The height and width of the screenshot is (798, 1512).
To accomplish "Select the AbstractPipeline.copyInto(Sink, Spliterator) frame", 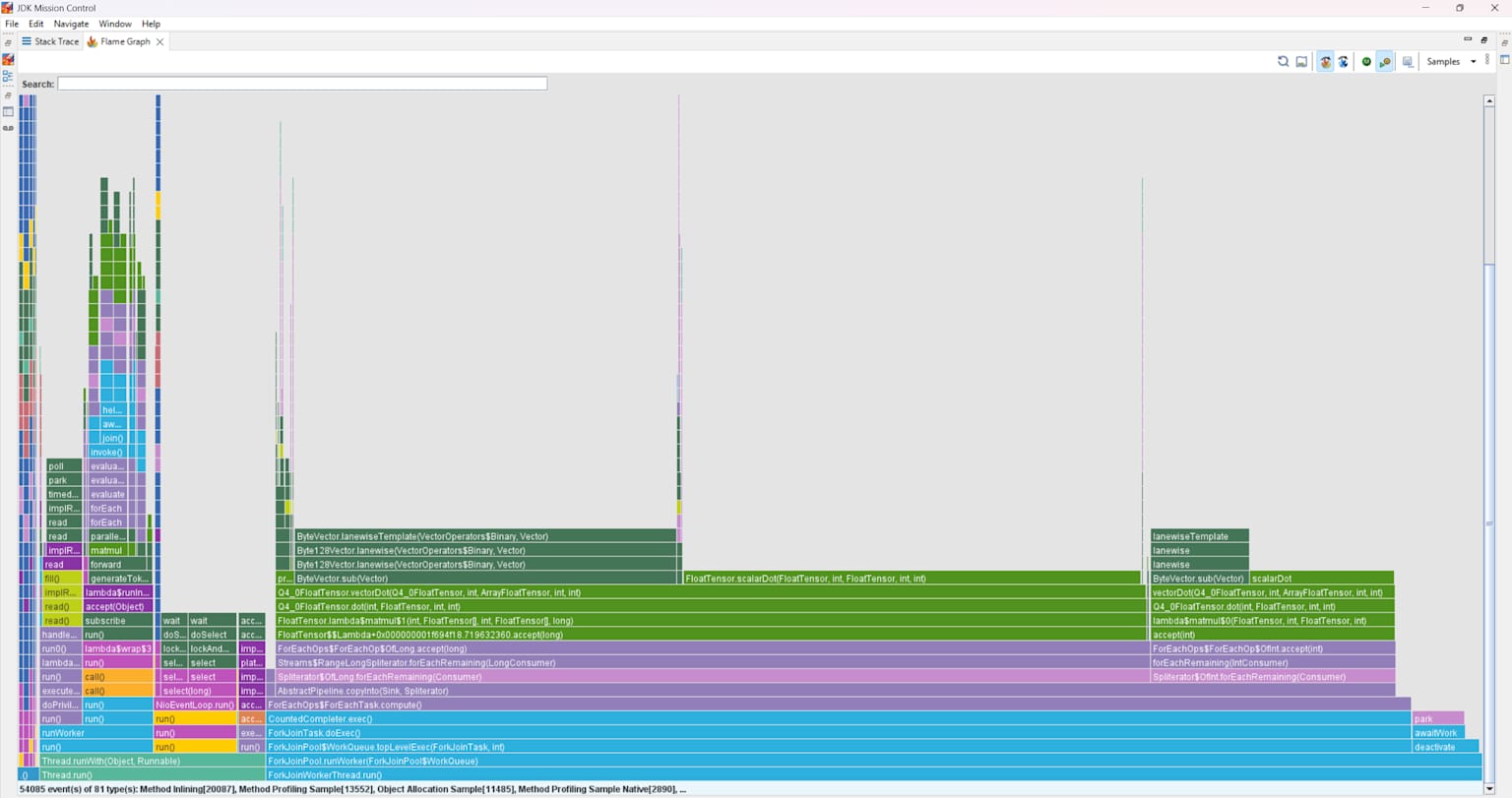I will (835, 691).
